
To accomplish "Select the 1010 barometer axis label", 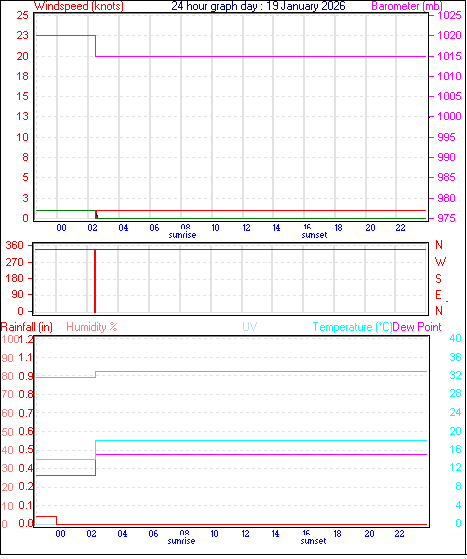I will 449,76.
